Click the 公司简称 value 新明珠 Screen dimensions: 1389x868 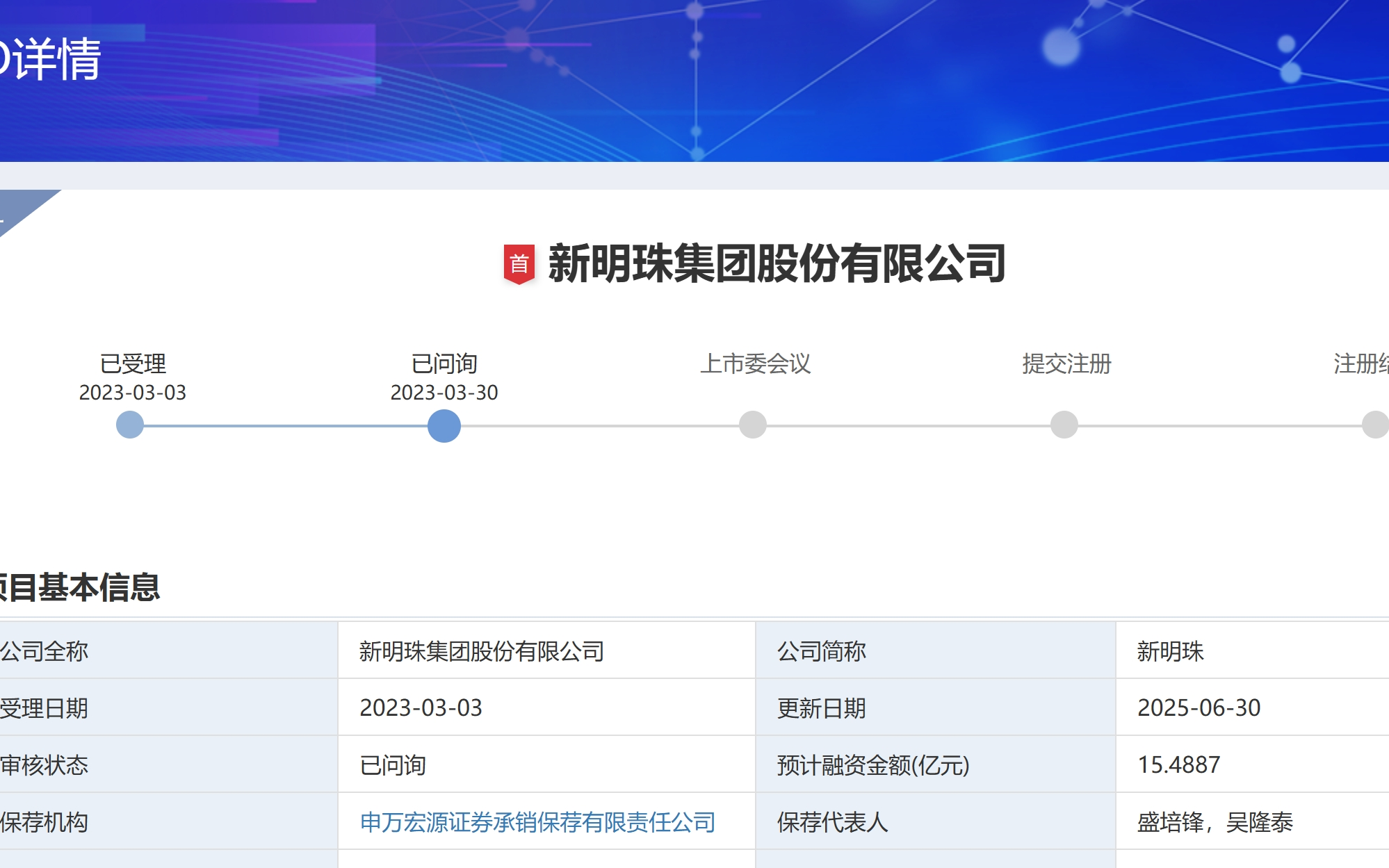1170,651
